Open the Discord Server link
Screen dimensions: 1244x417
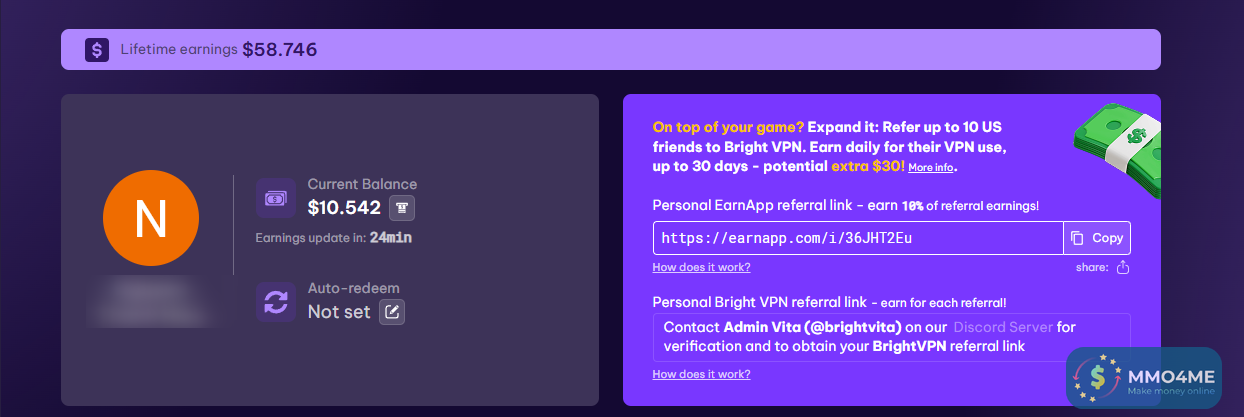(1002, 327)
